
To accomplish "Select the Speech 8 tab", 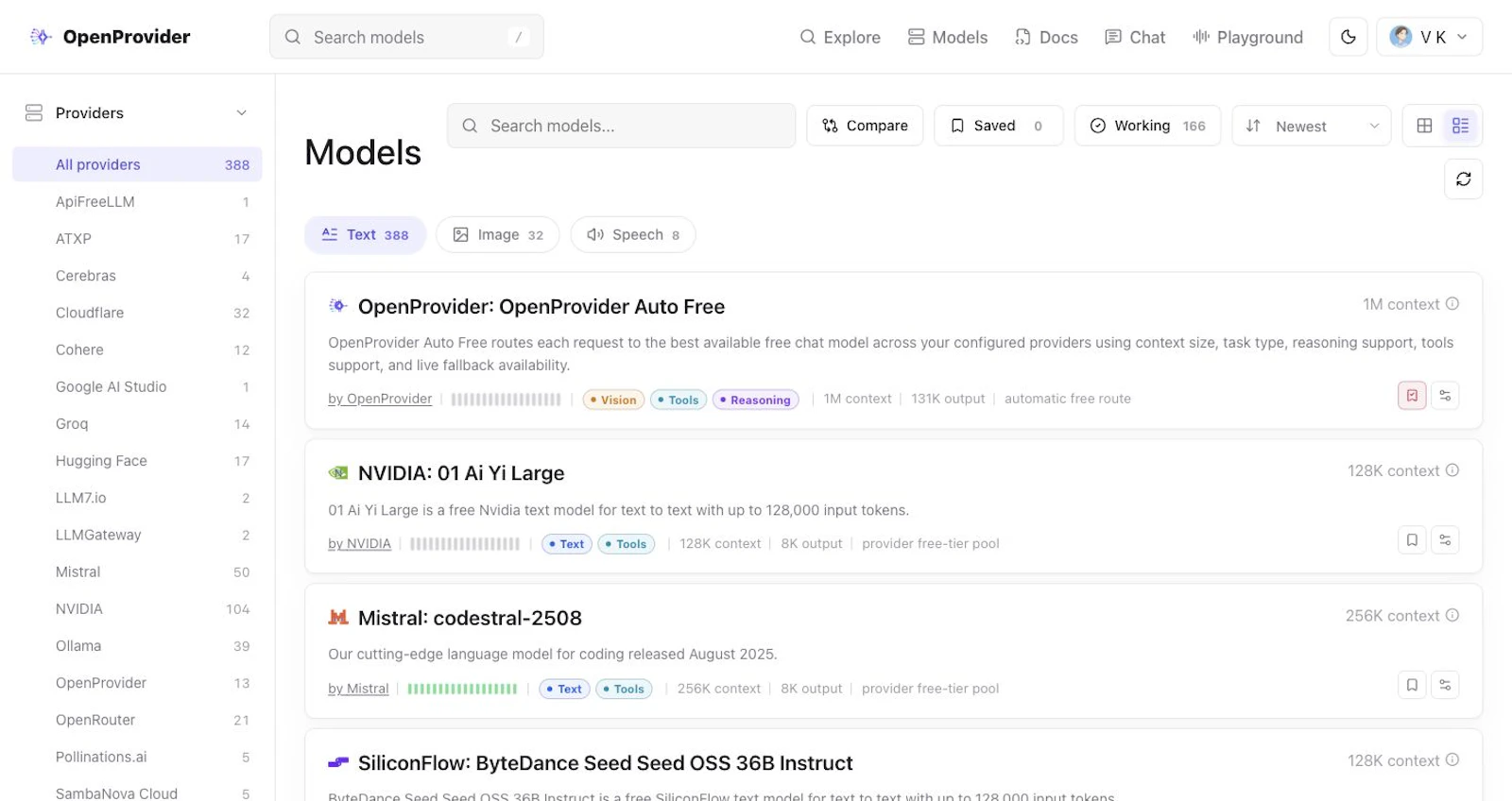I will tap(633, 235).
